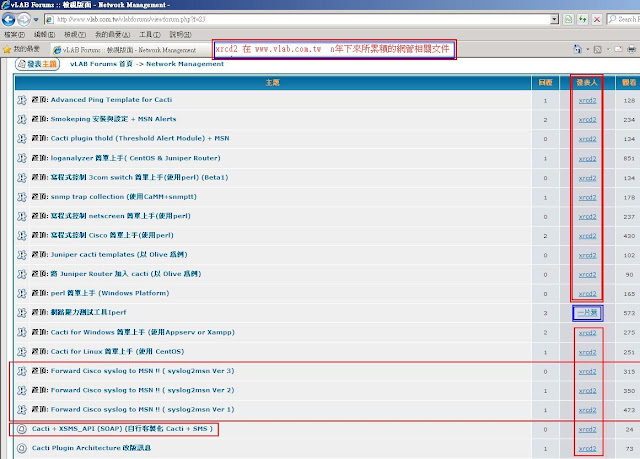Go back with the browser Back arrow
The height and width of the screenshot is (459, 640).
pos(9,19)
